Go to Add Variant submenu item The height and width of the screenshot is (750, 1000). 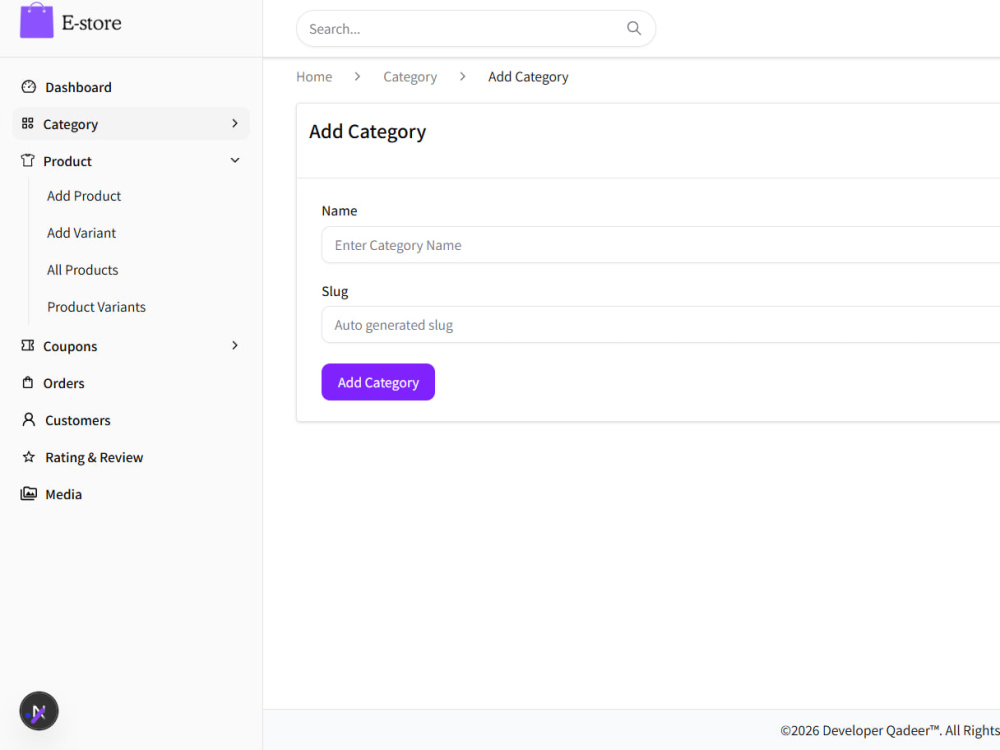coord(81,233)
